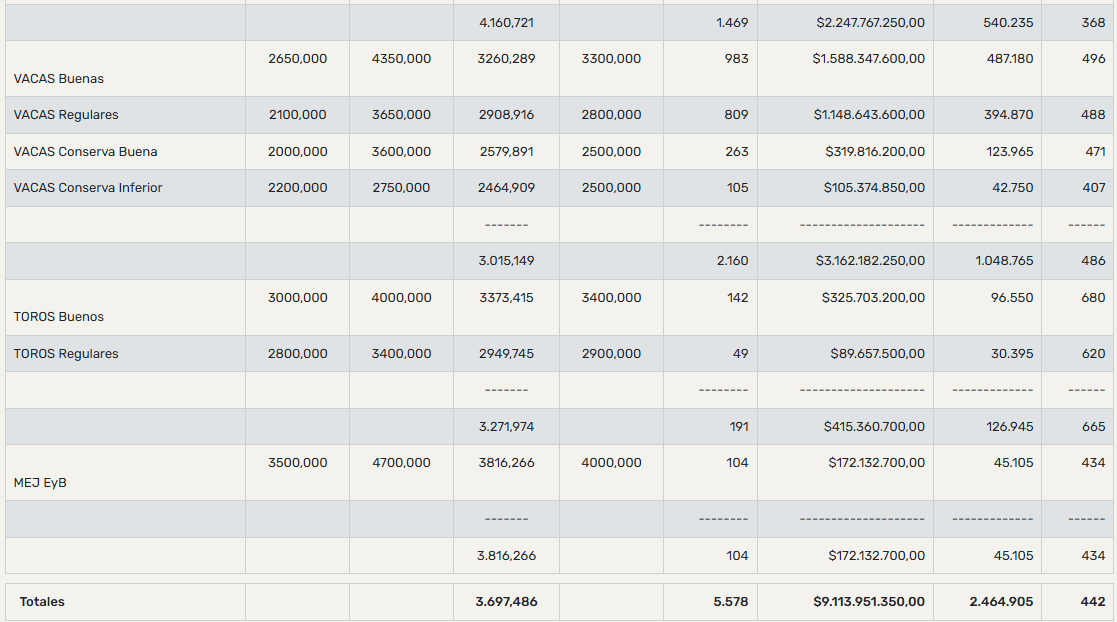
Task: Click the MEJ EyB minimum price 3500,000
Action: pyautogui.click(x=298, y=462)
